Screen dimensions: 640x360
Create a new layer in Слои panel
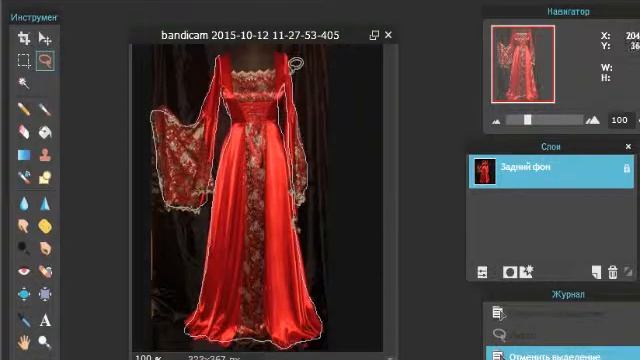[x=596, y=272]
